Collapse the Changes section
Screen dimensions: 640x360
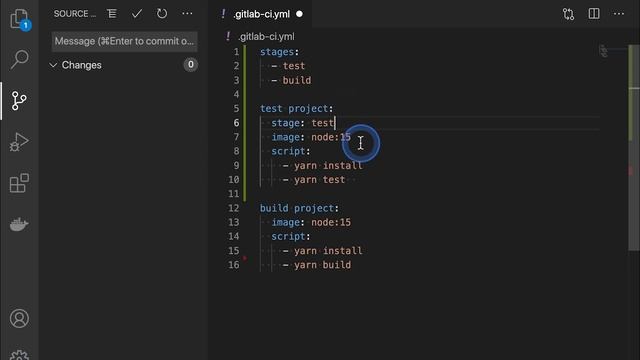pos(53,65)
